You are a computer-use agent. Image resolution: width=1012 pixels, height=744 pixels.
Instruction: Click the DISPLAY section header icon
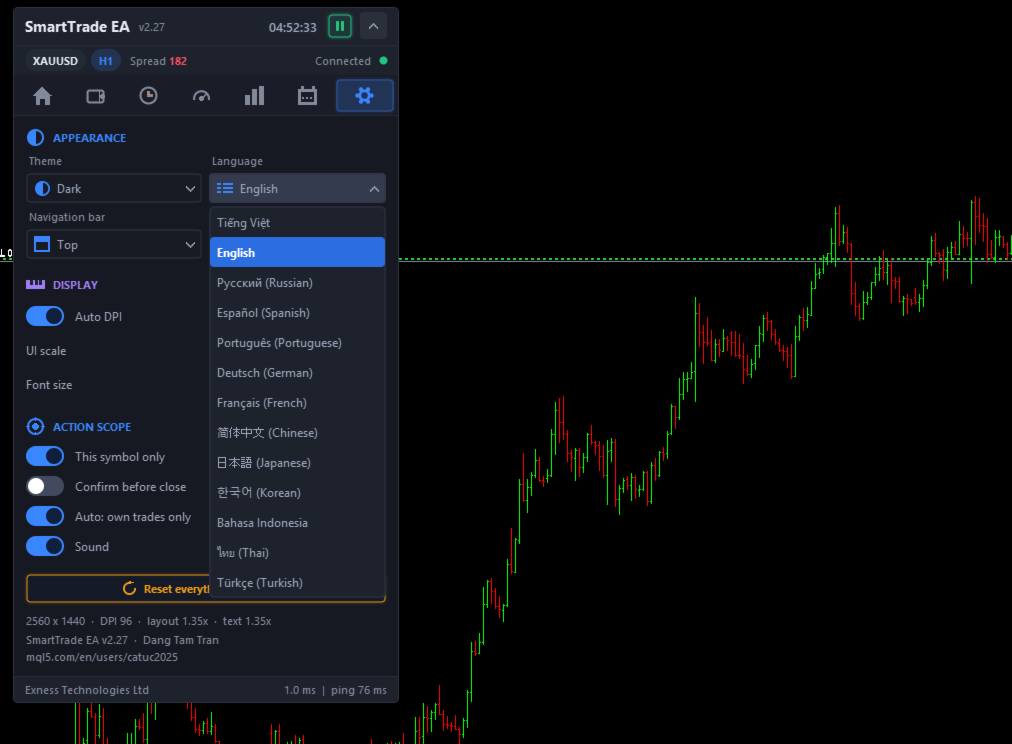(x=35, y=285)
